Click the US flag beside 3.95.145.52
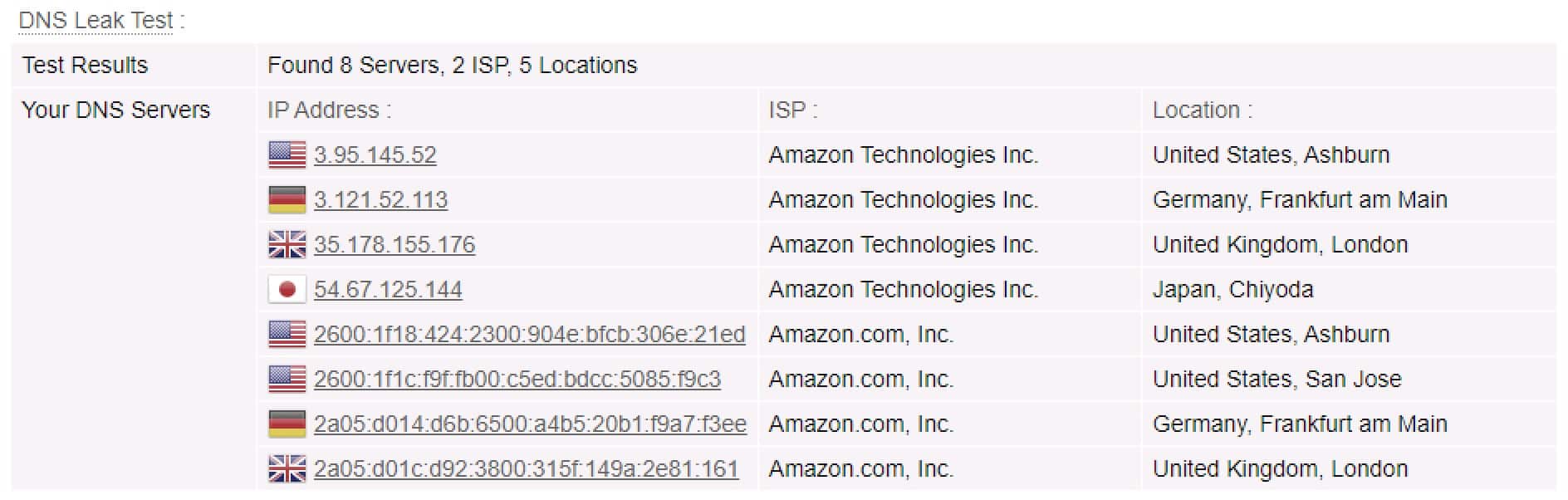1568x500 pixels. click(287, 154)
